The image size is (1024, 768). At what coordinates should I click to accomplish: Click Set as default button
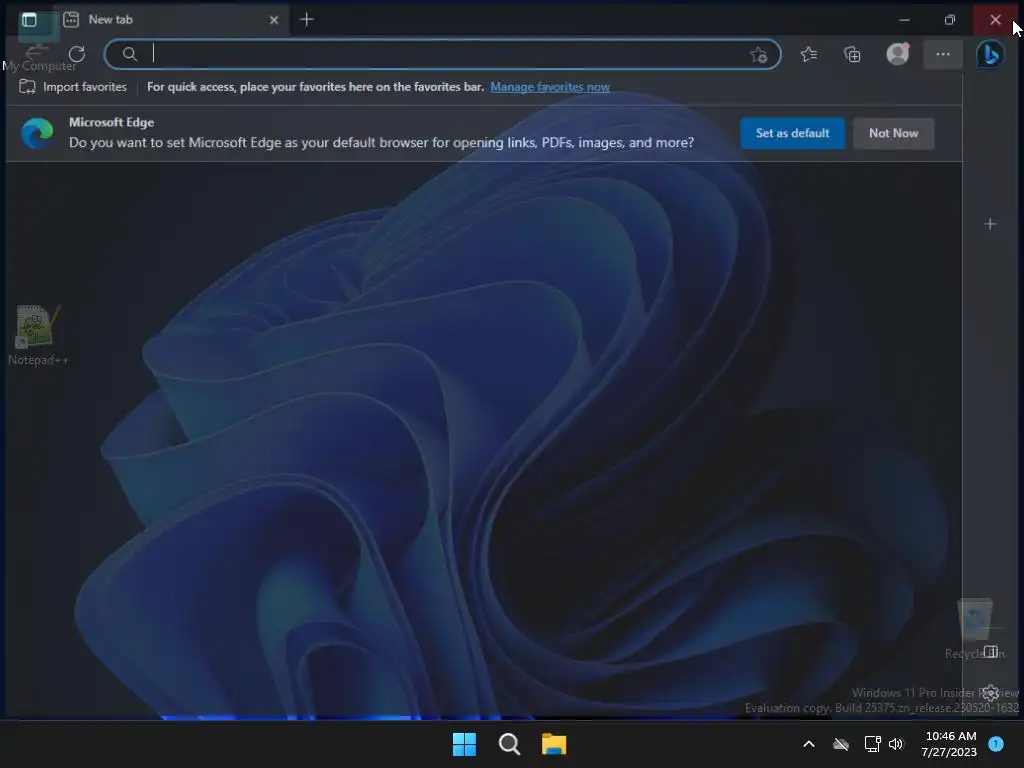click(x=793, y=133)
